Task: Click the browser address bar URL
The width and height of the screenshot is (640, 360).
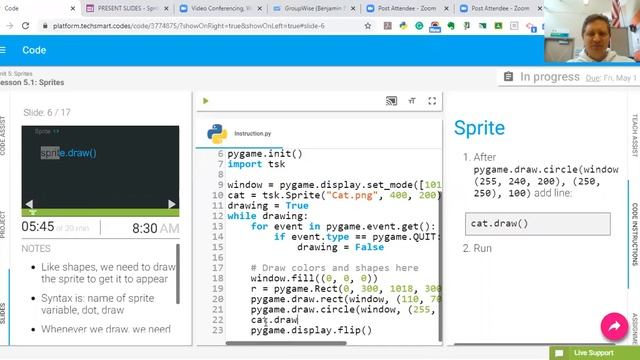Action: (x=189, y=26)
